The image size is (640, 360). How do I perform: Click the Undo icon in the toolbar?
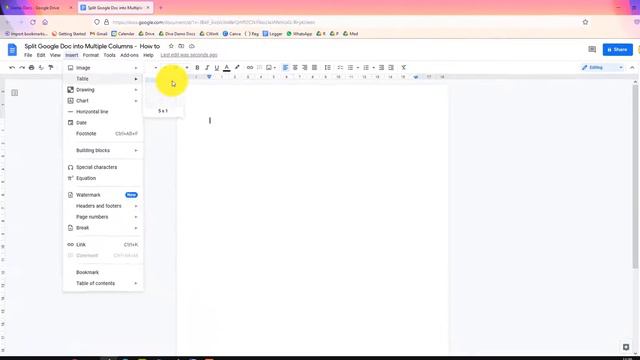[12, 67]
